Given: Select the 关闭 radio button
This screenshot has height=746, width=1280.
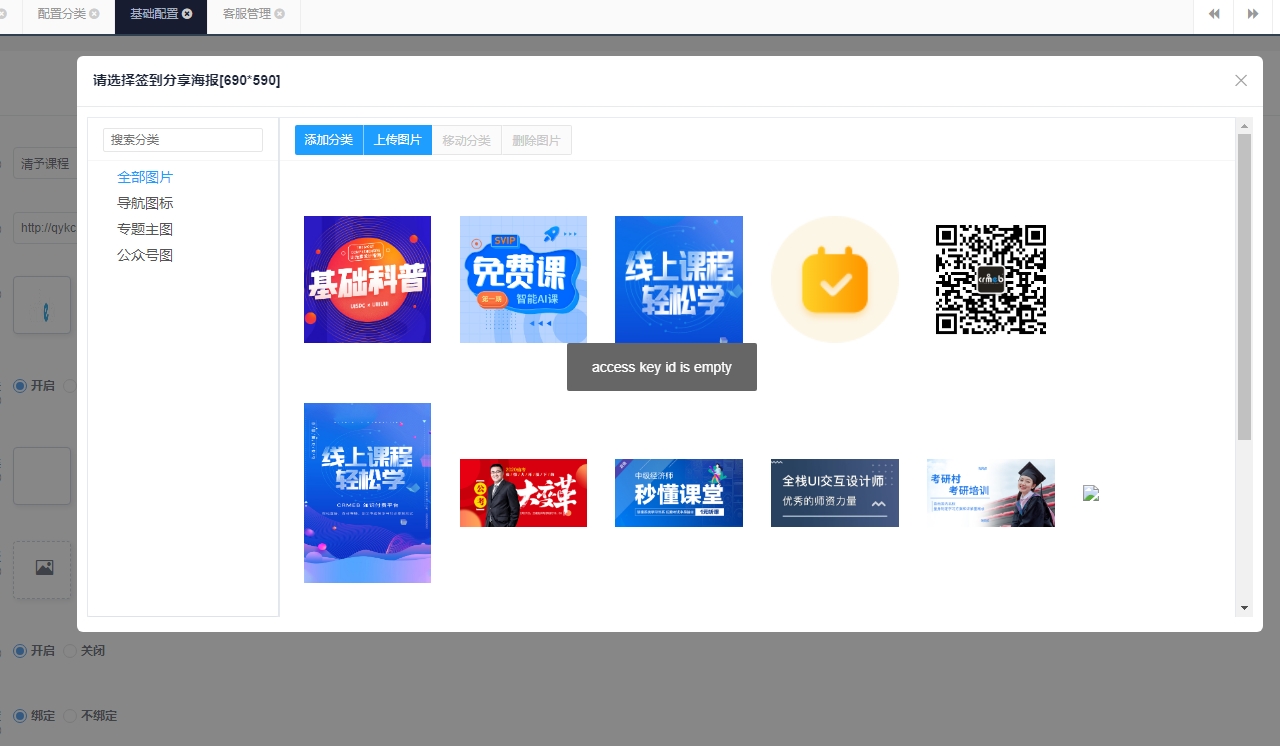Looking at the screenshot, I should (70, 651).
